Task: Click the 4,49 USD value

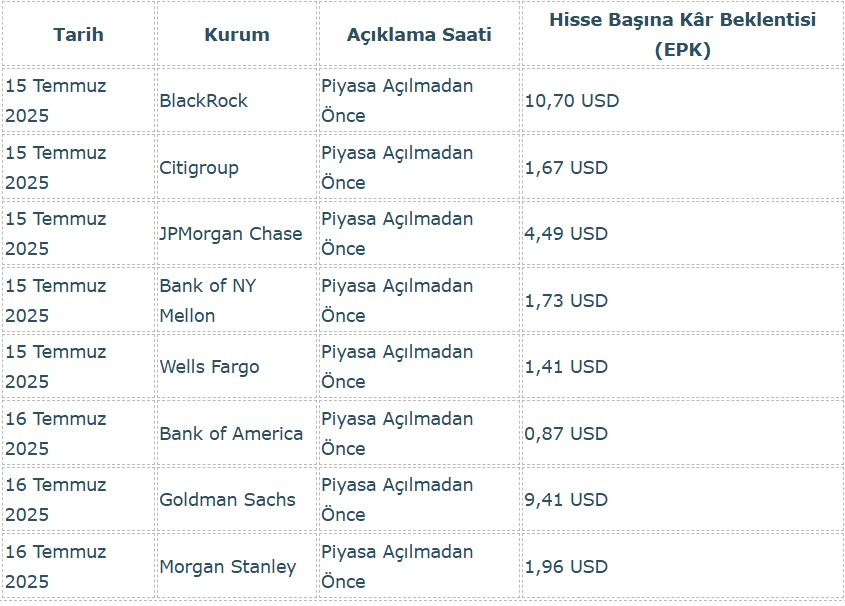Action: 566,234
